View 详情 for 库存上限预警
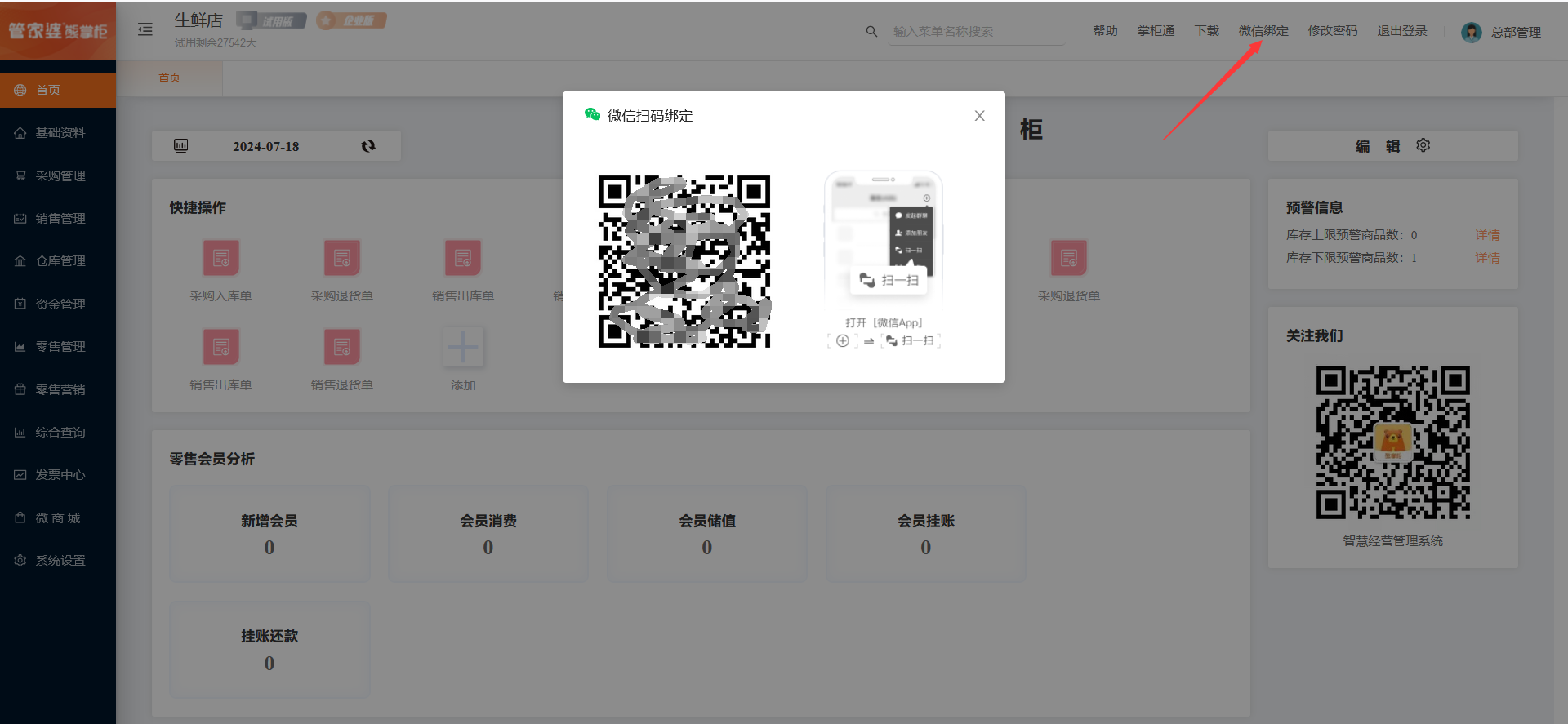This screenshot has height=724, width=1568. pos(1487,235)
